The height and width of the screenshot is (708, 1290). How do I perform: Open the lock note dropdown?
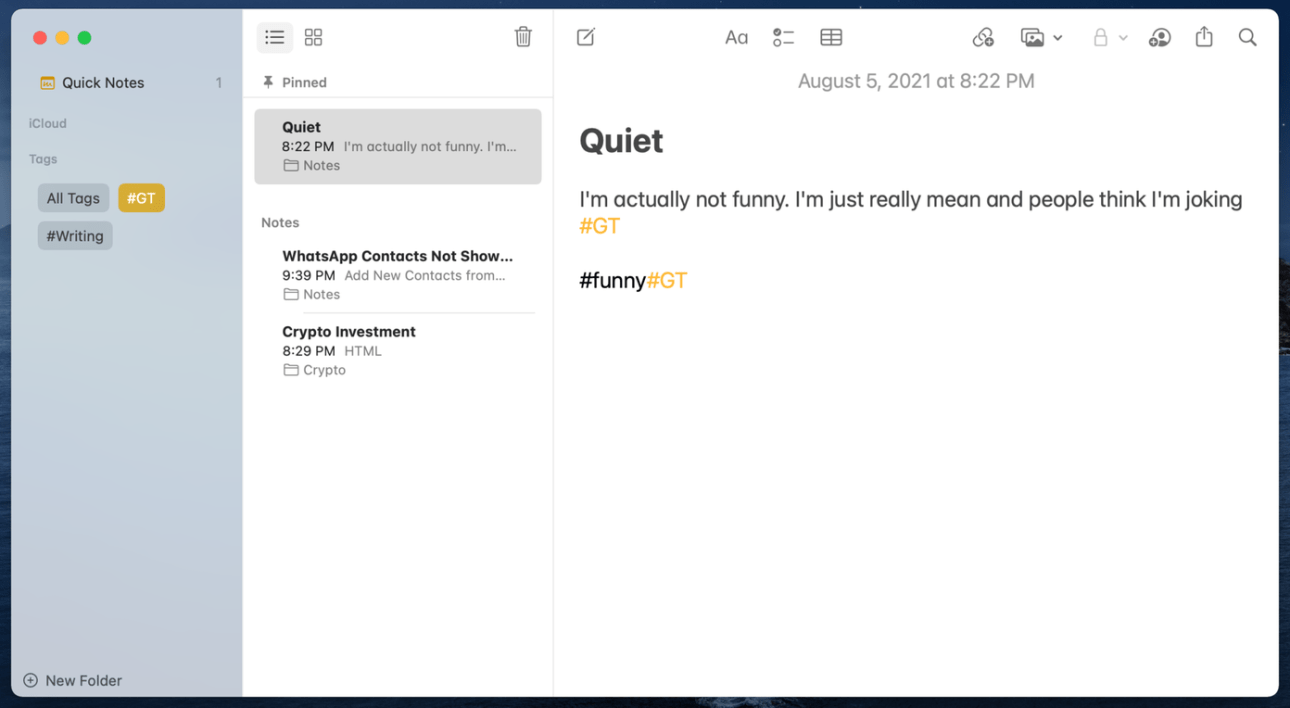(1109, 38)
